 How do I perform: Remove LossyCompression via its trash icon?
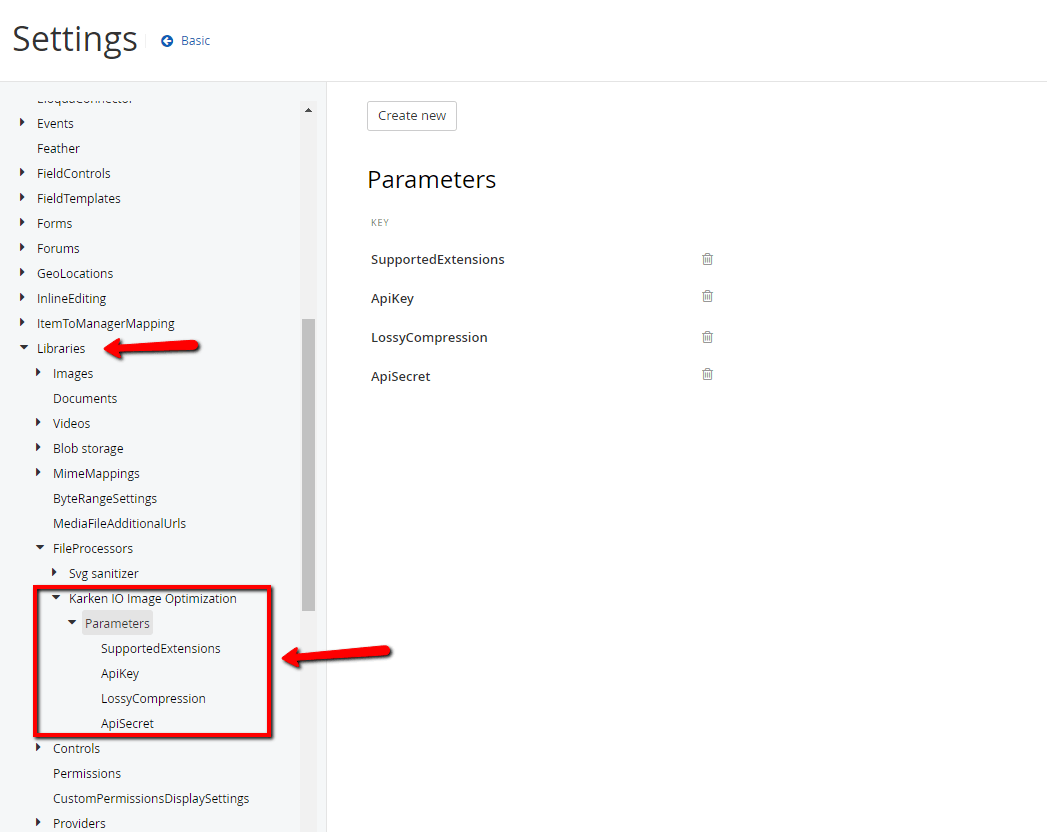tap(707, 337)
